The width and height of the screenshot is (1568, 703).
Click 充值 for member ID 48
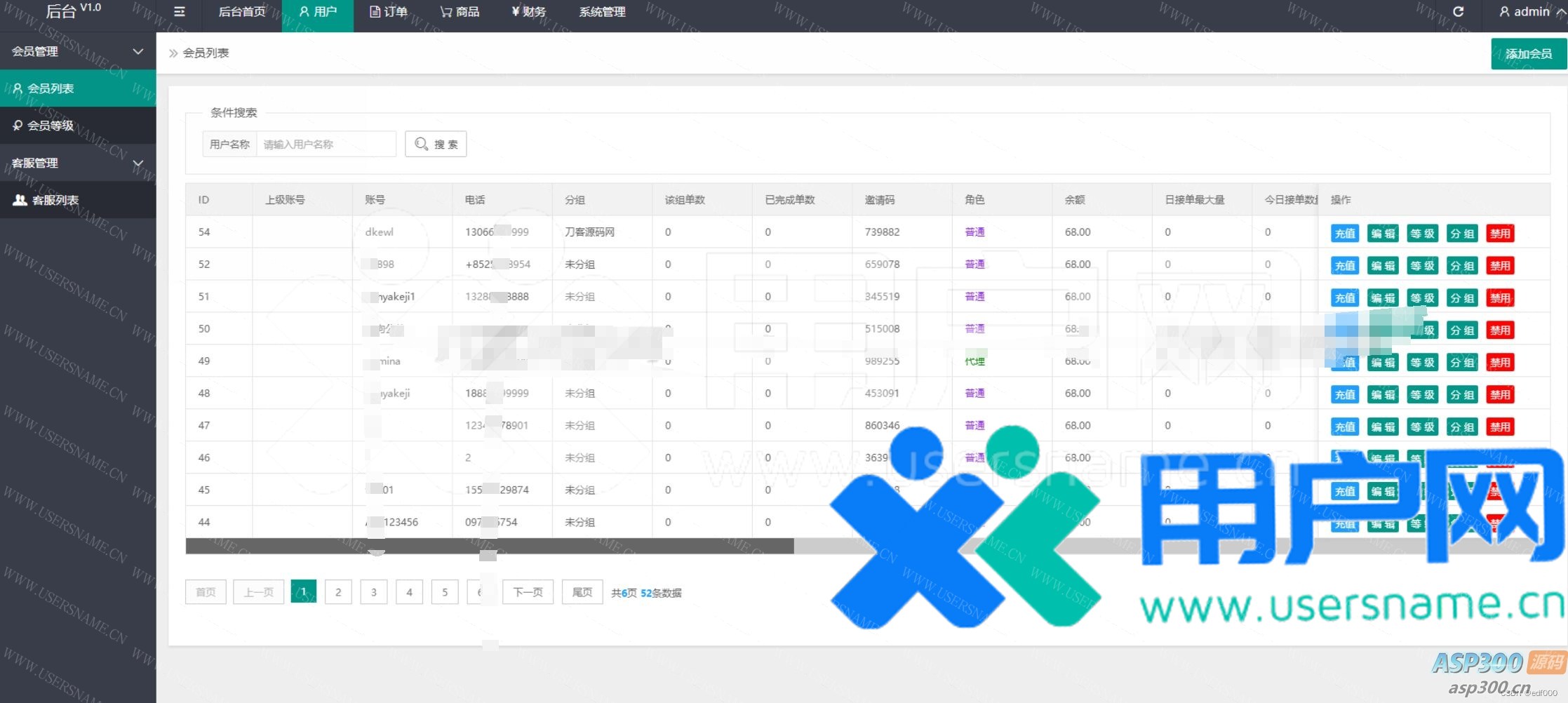pos(1345,395)
